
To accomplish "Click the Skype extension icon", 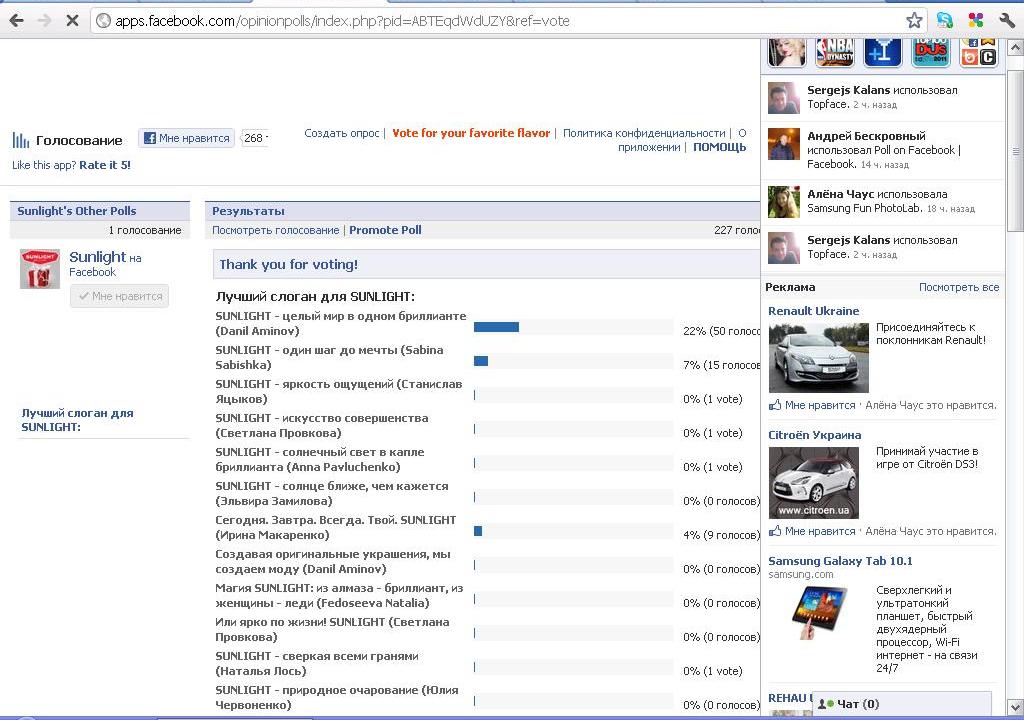I will 944,20.
